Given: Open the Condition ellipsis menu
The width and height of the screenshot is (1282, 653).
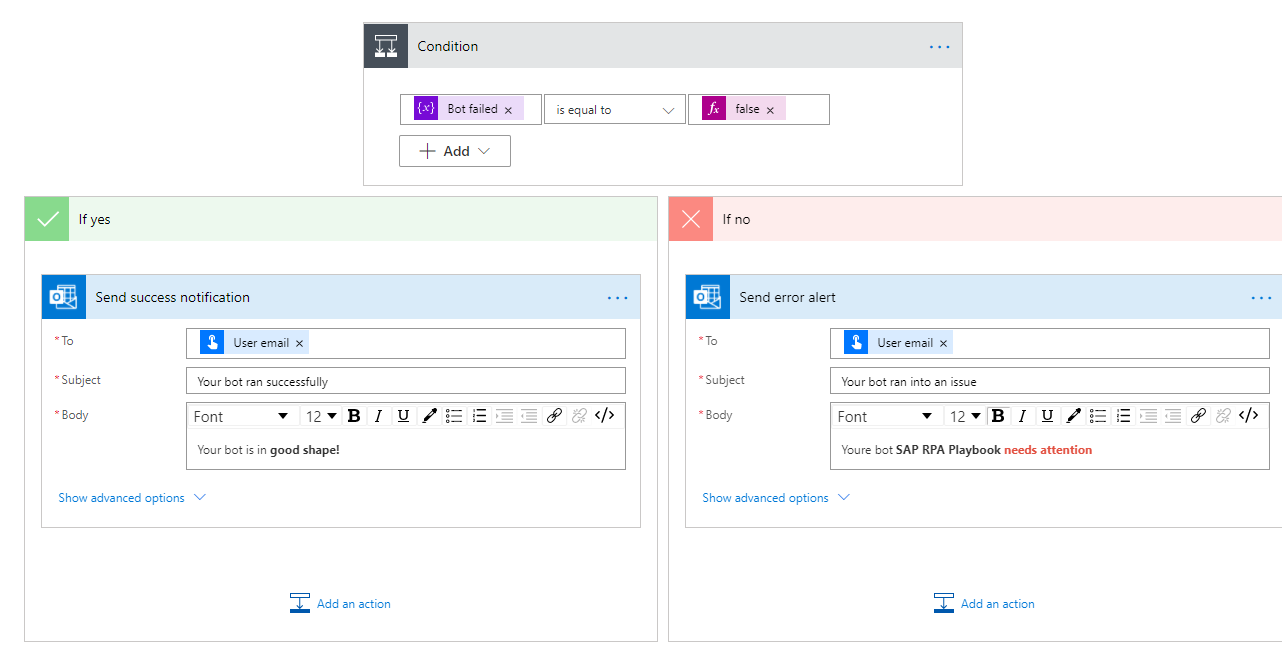Looking at the screenshot, I should click(939, 47).
